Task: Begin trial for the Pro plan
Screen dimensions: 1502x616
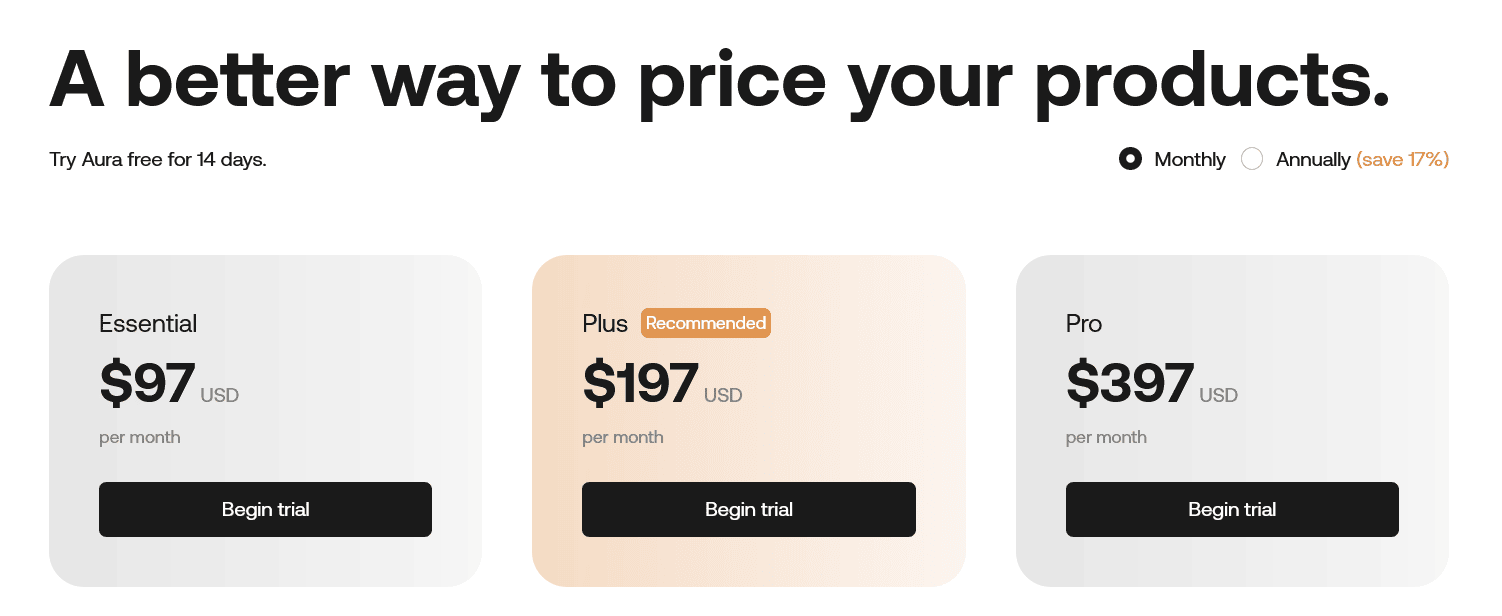Action: 1232,509
